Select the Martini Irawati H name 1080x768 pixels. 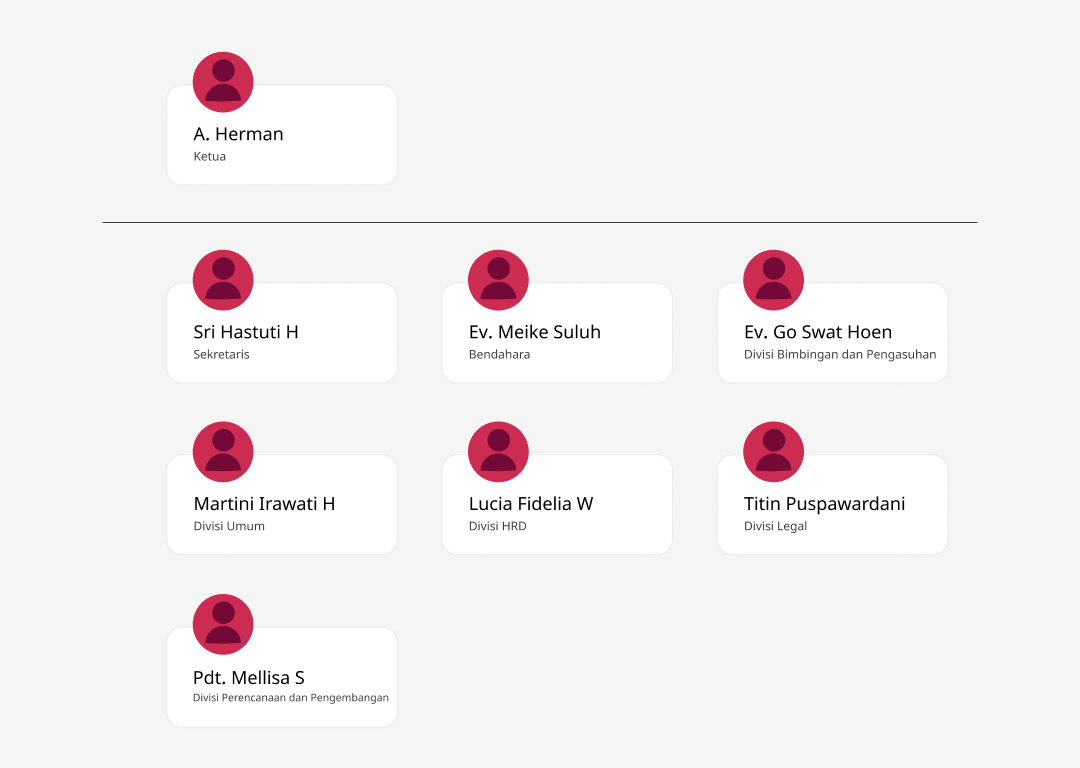click(x=264, y=504)
